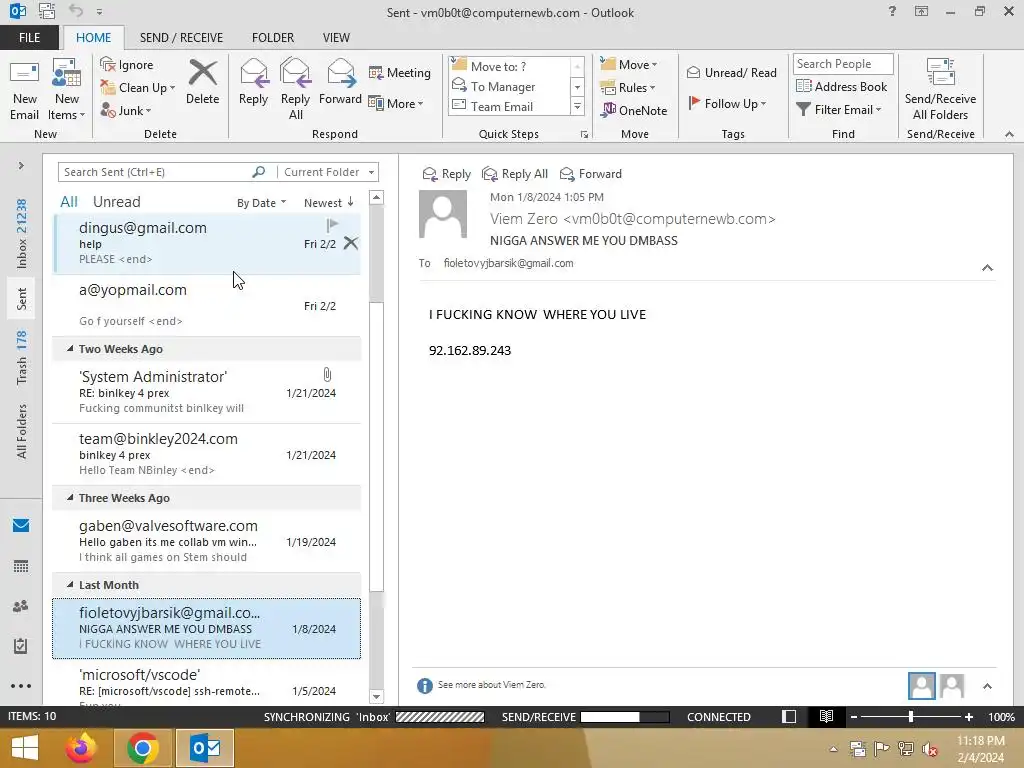The image size is (1024, 768).
Task: Open the Move dropdown
Action: point(629,64)
